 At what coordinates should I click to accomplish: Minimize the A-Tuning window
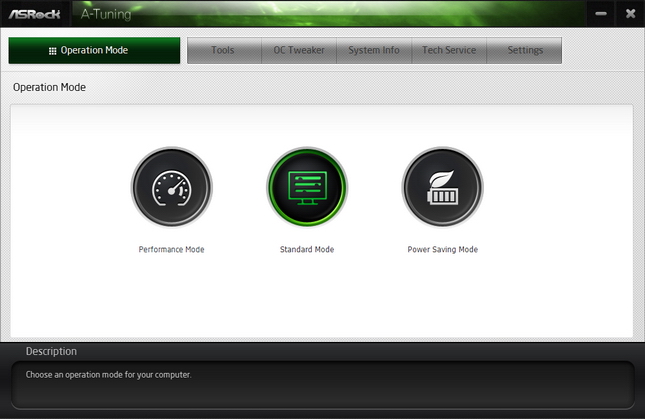click(x=599, y=14)
